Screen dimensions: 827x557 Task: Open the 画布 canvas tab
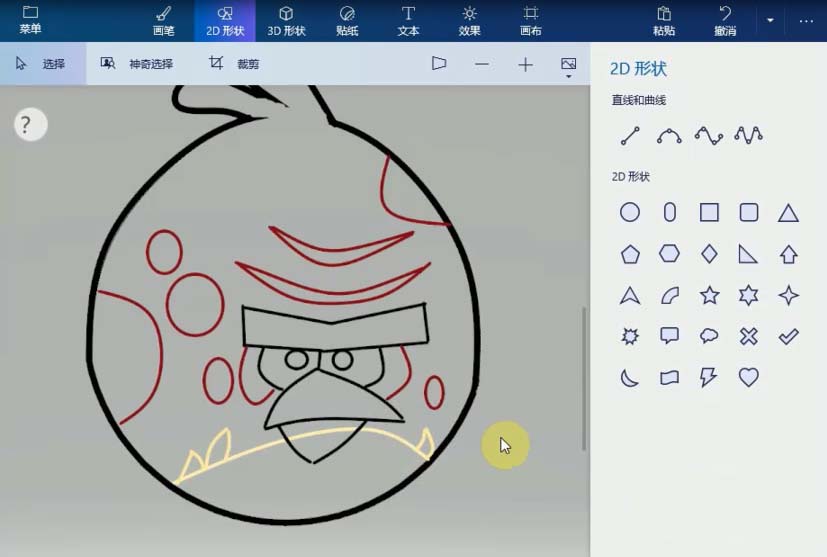(x=531, y=21)
